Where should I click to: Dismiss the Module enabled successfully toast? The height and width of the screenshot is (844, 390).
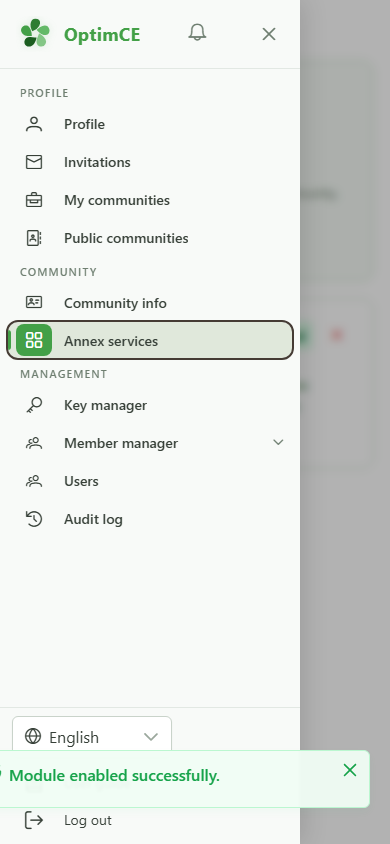click(x=350, y=770)
